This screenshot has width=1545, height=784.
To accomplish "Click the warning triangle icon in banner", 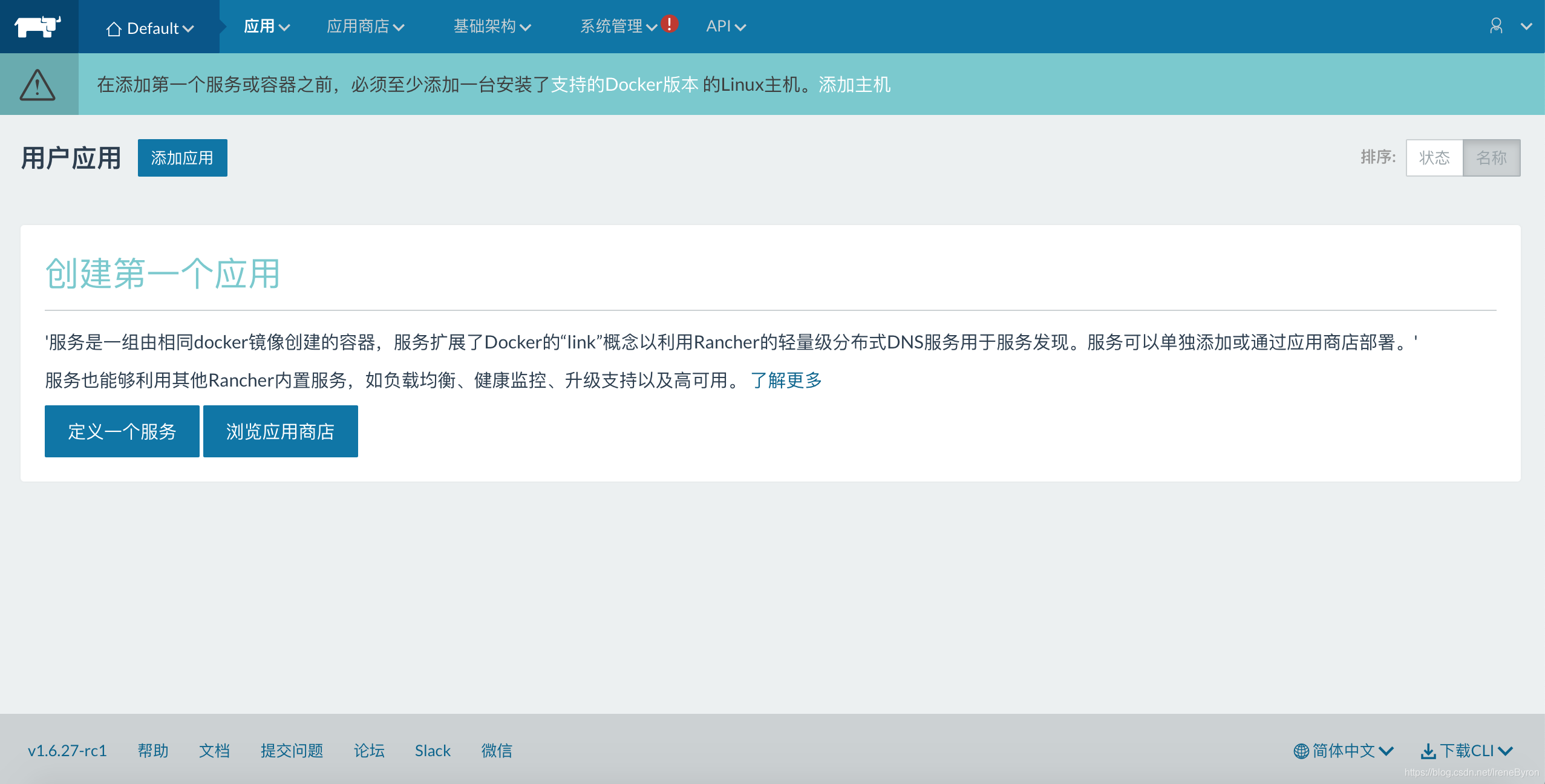I will point(38,85).
